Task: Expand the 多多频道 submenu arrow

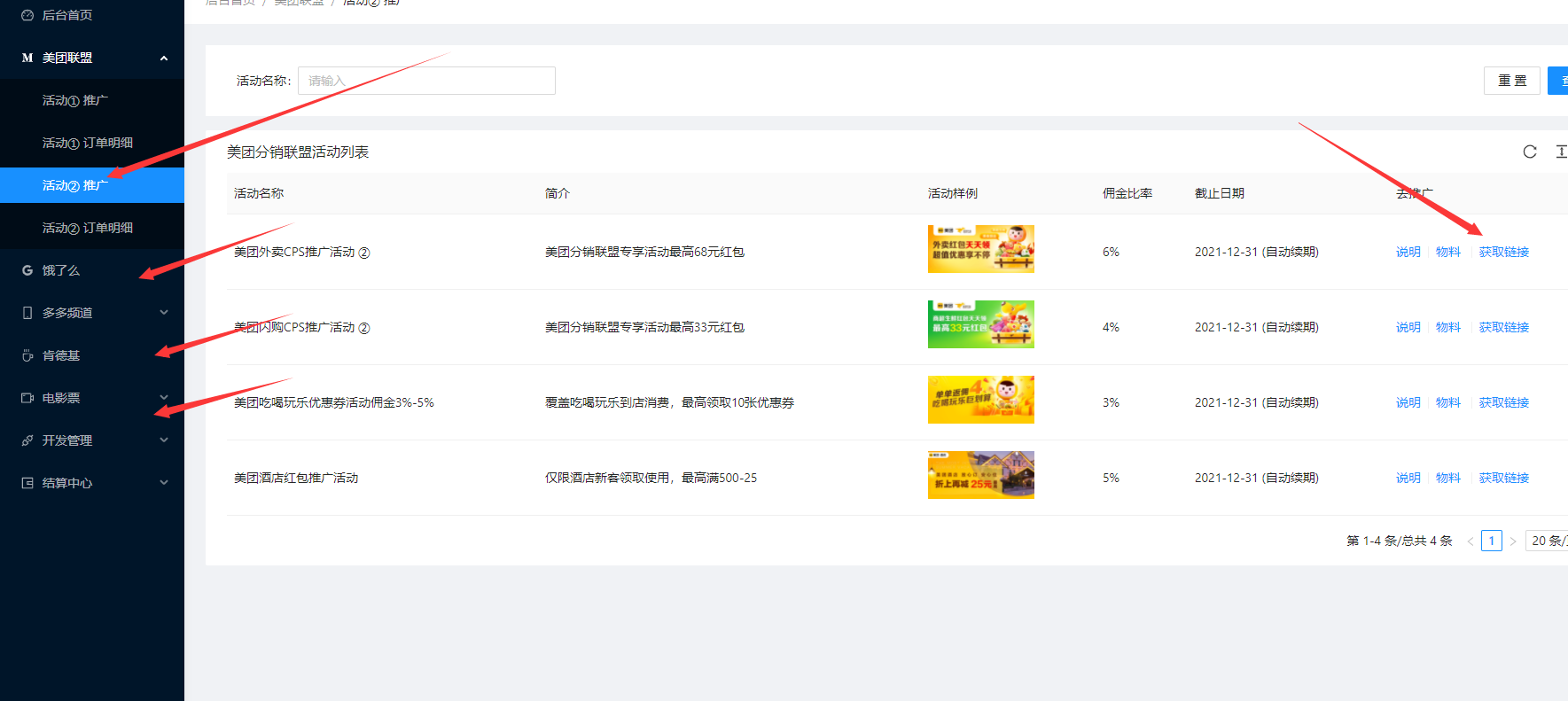Action: pos(164,313)
